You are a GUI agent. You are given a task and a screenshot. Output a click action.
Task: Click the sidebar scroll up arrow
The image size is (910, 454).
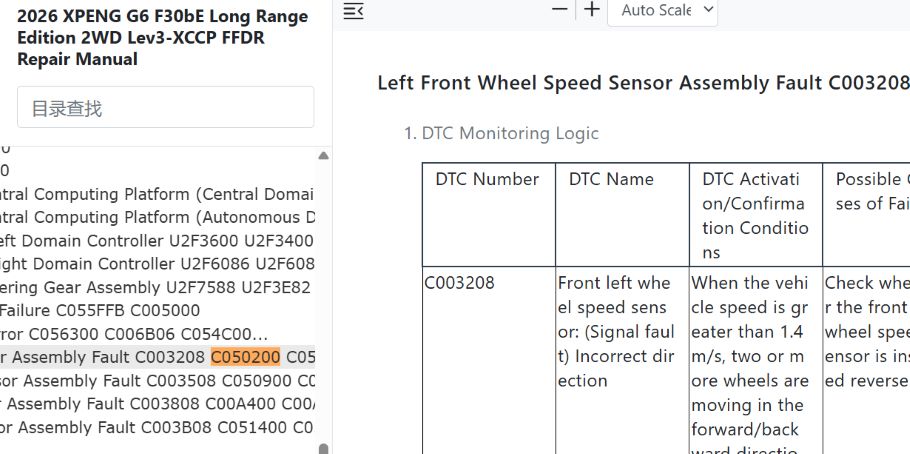323,156
